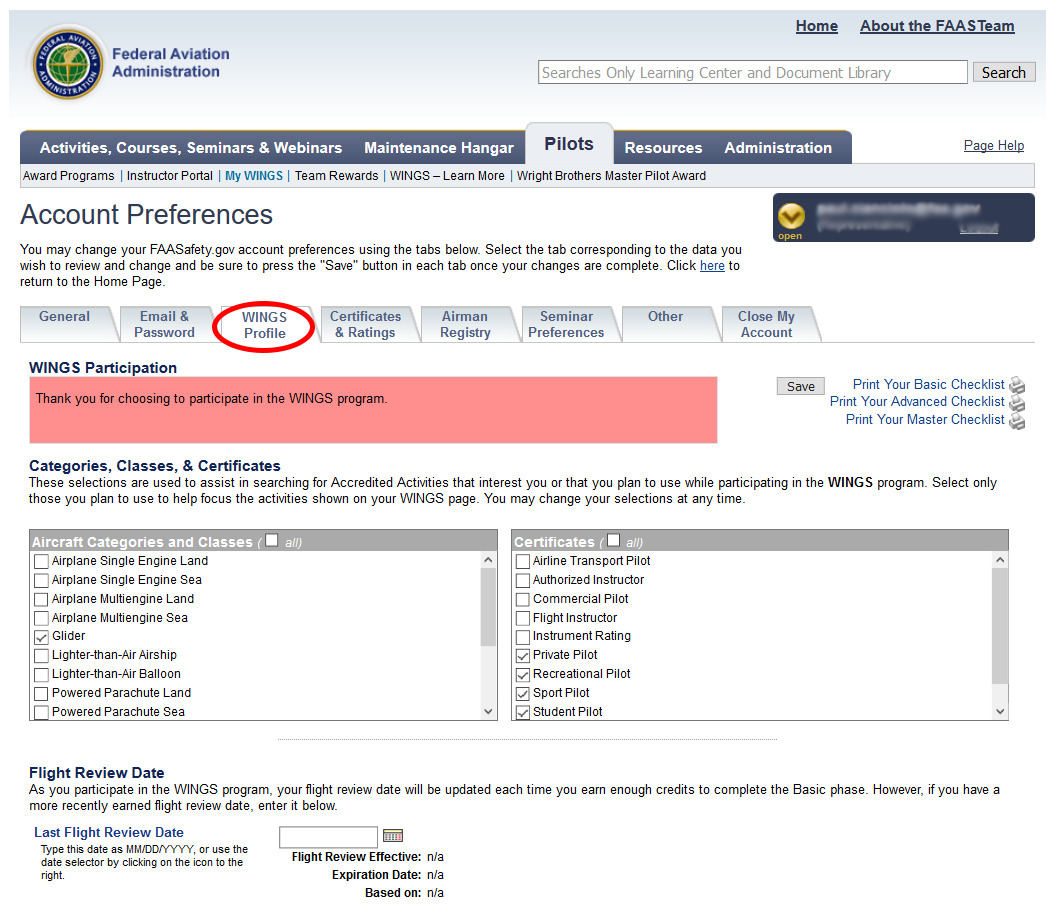Click the 'here' link to Home Page

click(712, 266)
